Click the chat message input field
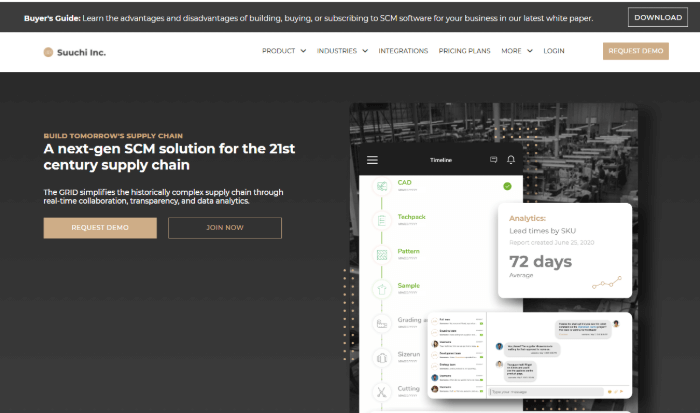The image size is (700, 413). click(x=546, y=392)
